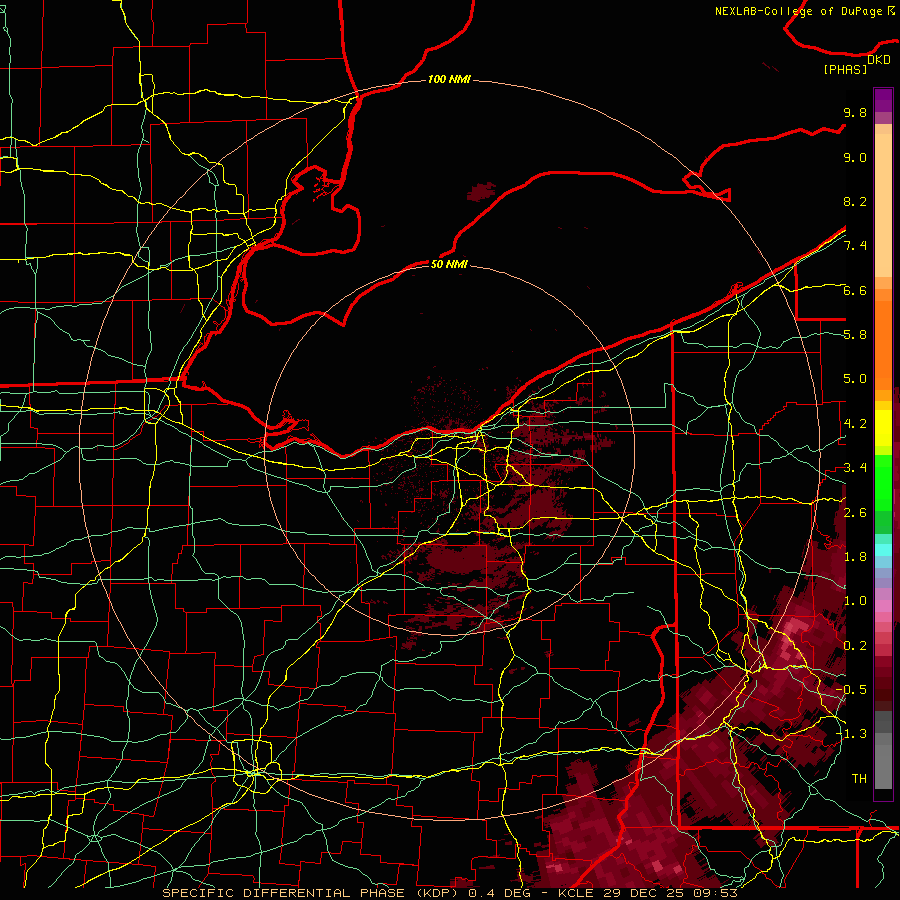Viewport: 900px width, 900px height.
Task: Click the 1.8 scale value
Action: [855, 557]
